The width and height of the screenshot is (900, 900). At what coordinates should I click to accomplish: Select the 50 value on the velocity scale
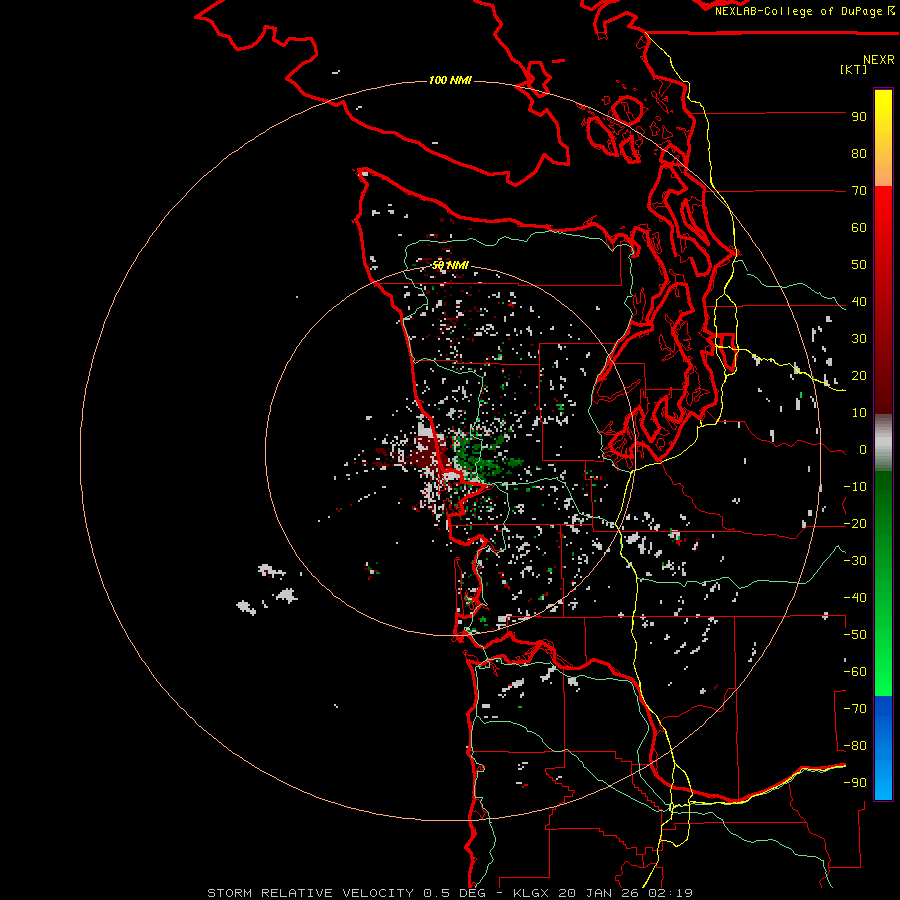pos(859,265)
